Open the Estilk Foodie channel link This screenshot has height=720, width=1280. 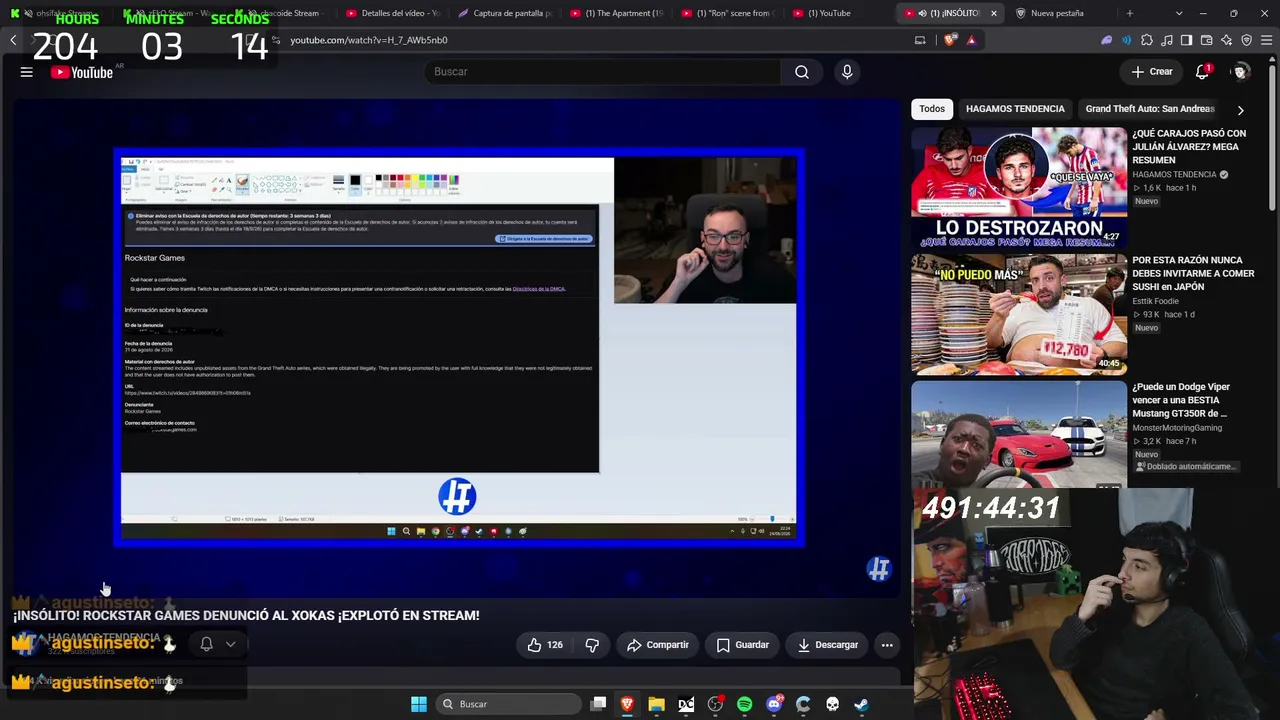tap(1155, 301)
